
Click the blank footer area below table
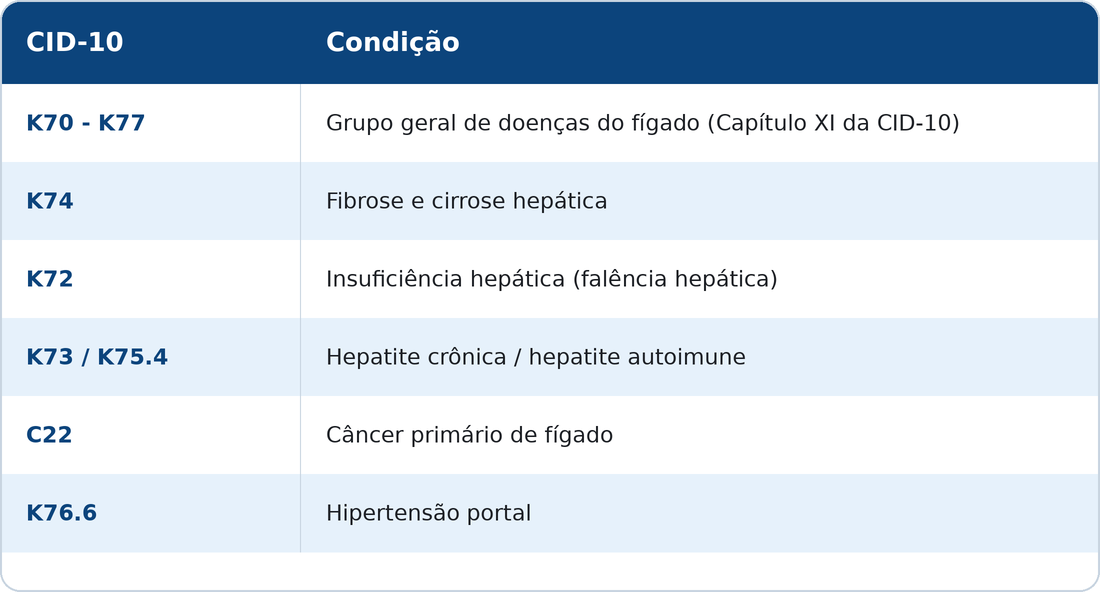[x=550, y=571]
